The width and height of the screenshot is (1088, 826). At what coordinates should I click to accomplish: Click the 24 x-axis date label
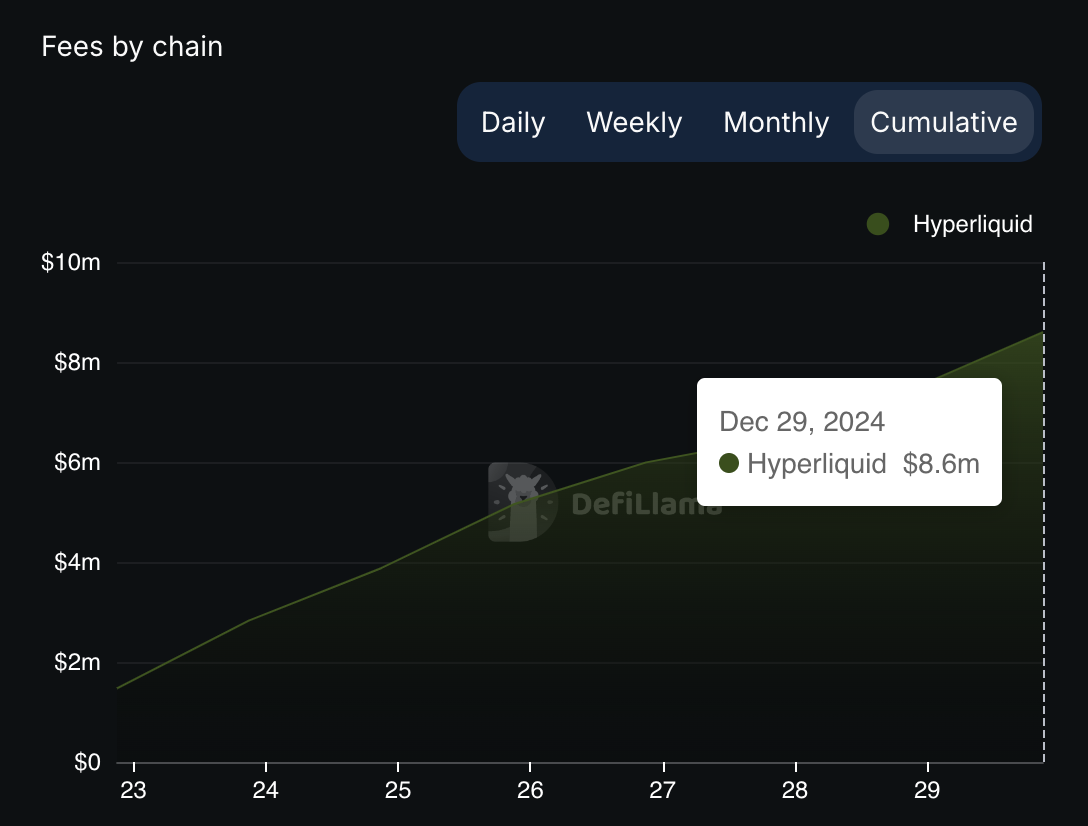click(265, 790)
